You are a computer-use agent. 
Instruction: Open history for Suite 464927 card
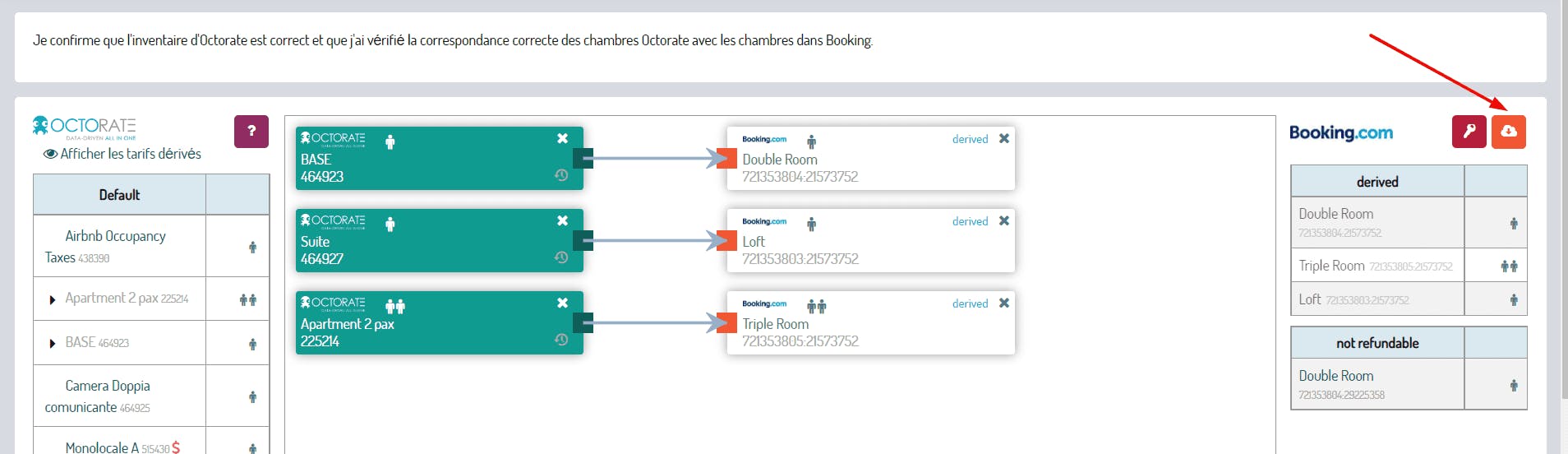561,257
